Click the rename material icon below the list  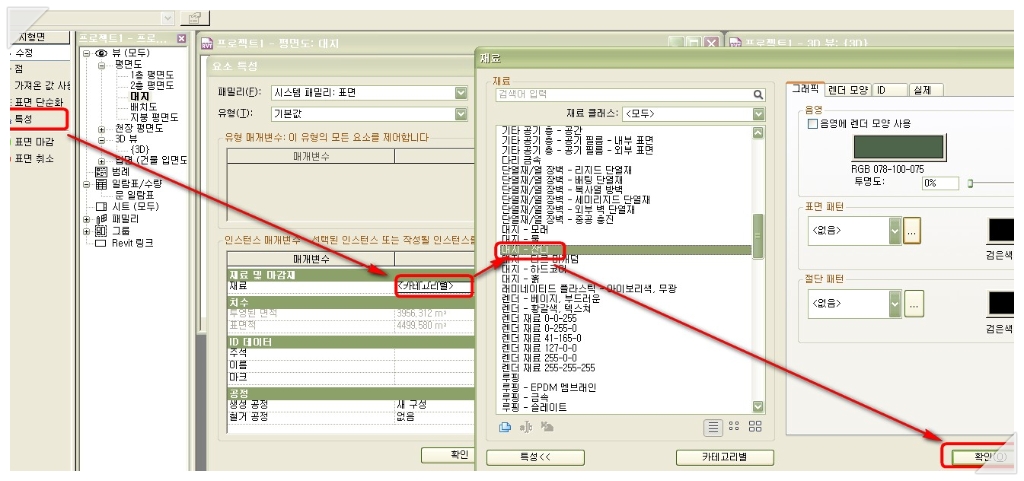525,427
